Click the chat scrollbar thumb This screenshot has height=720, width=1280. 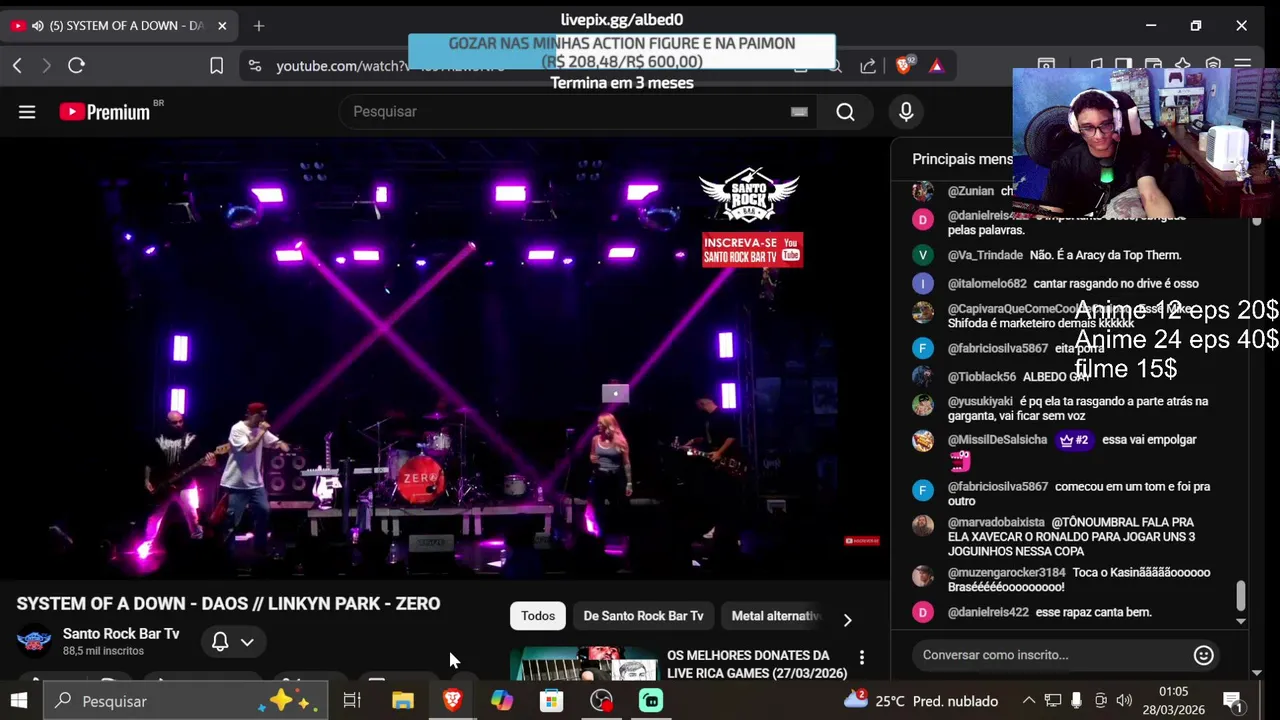tap(1241, 596)
